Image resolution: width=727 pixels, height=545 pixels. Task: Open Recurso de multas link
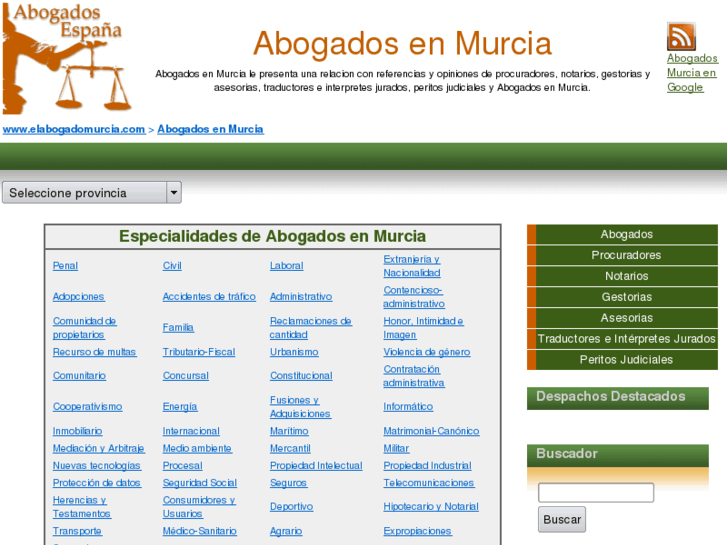pyautogui.click(x=95, y=352)
